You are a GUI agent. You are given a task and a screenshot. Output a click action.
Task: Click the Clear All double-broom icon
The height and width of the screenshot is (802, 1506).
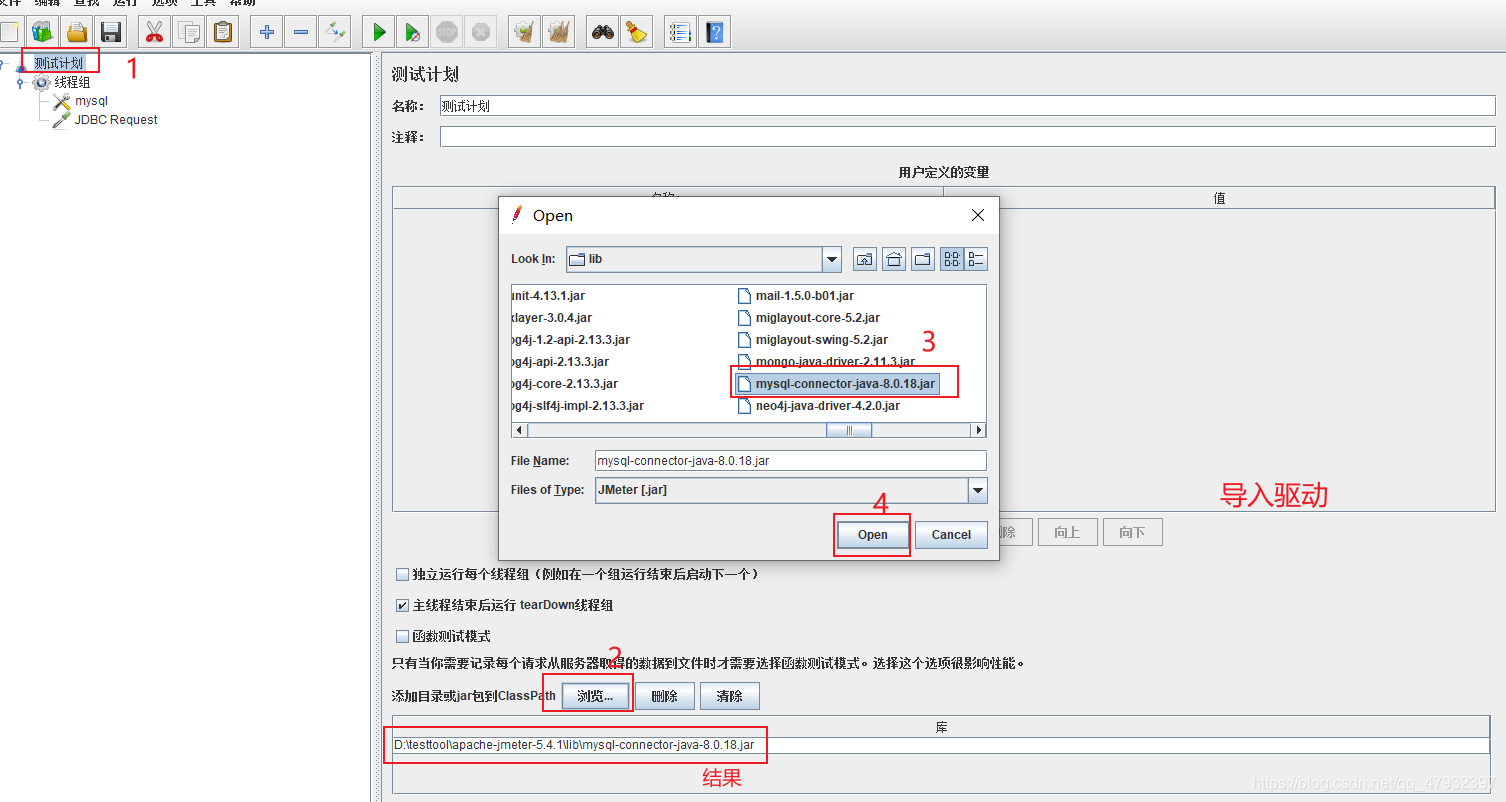[558, 32]
